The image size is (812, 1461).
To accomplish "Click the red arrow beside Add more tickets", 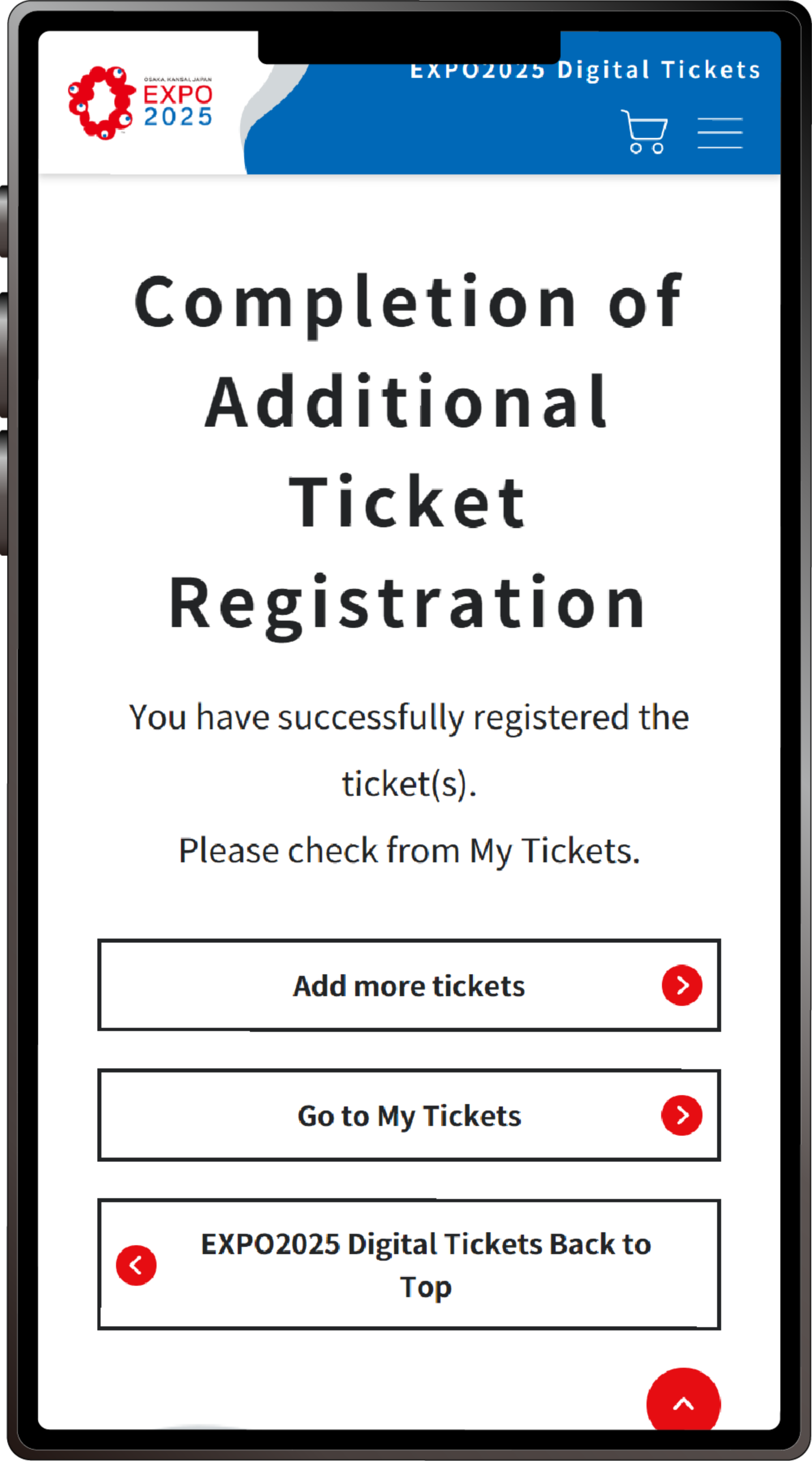I will point(682,985).
